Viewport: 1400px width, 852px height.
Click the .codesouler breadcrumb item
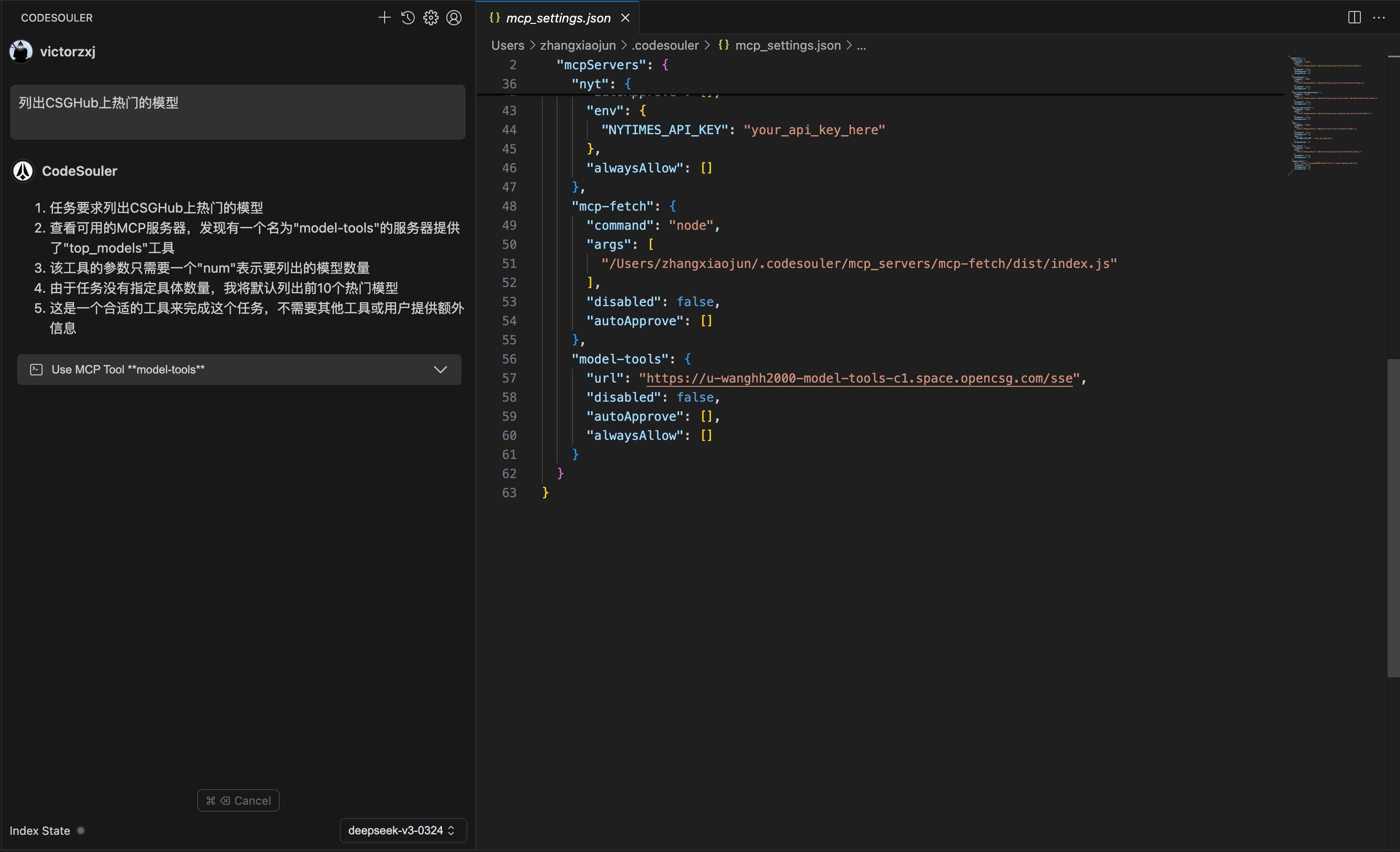(665, 45)
